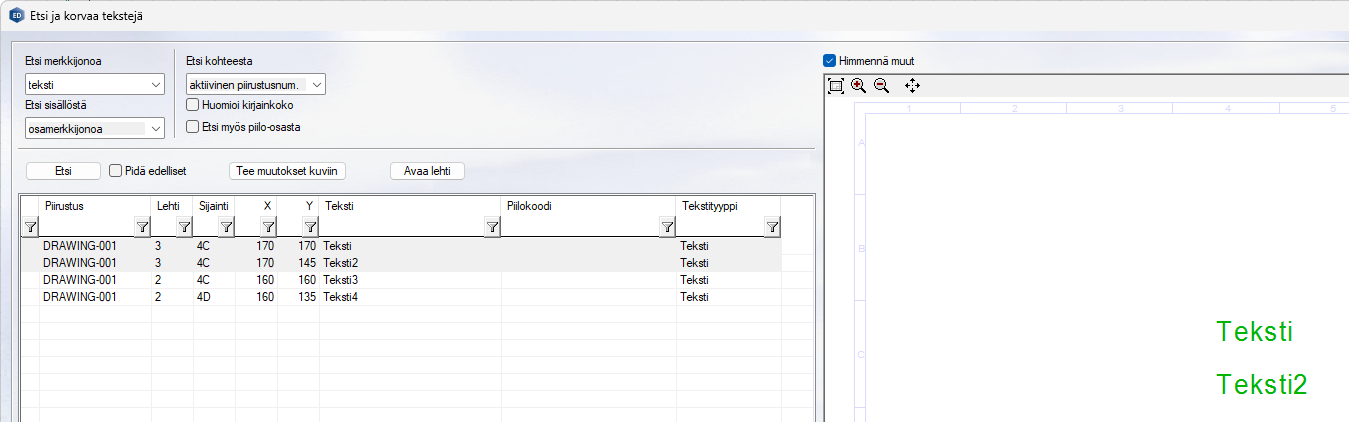Image resolution: width=1349 pixels, height=422 pixels.
Task: Open filter for Sijainti column
Action: [x=227, y=228]
